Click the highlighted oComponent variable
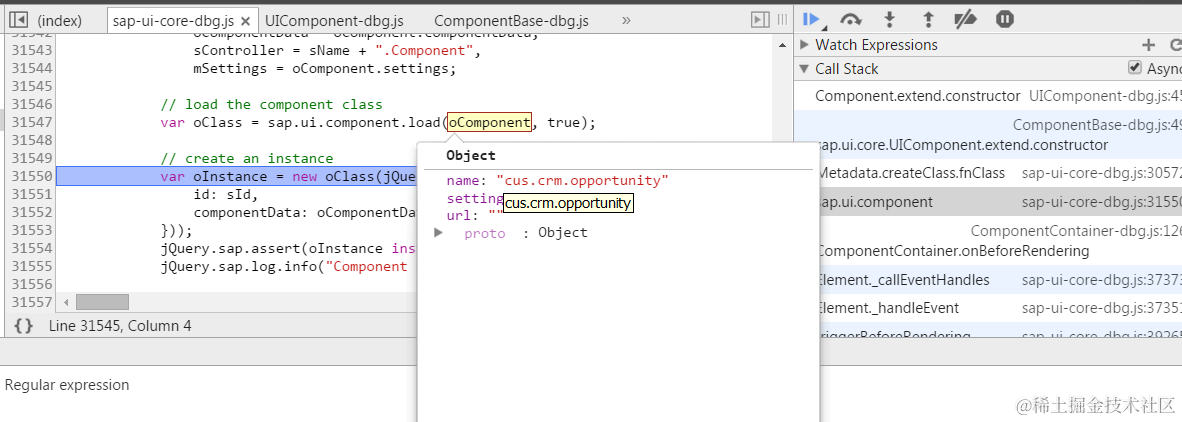 pyautogui.click(x=489, y=122)
